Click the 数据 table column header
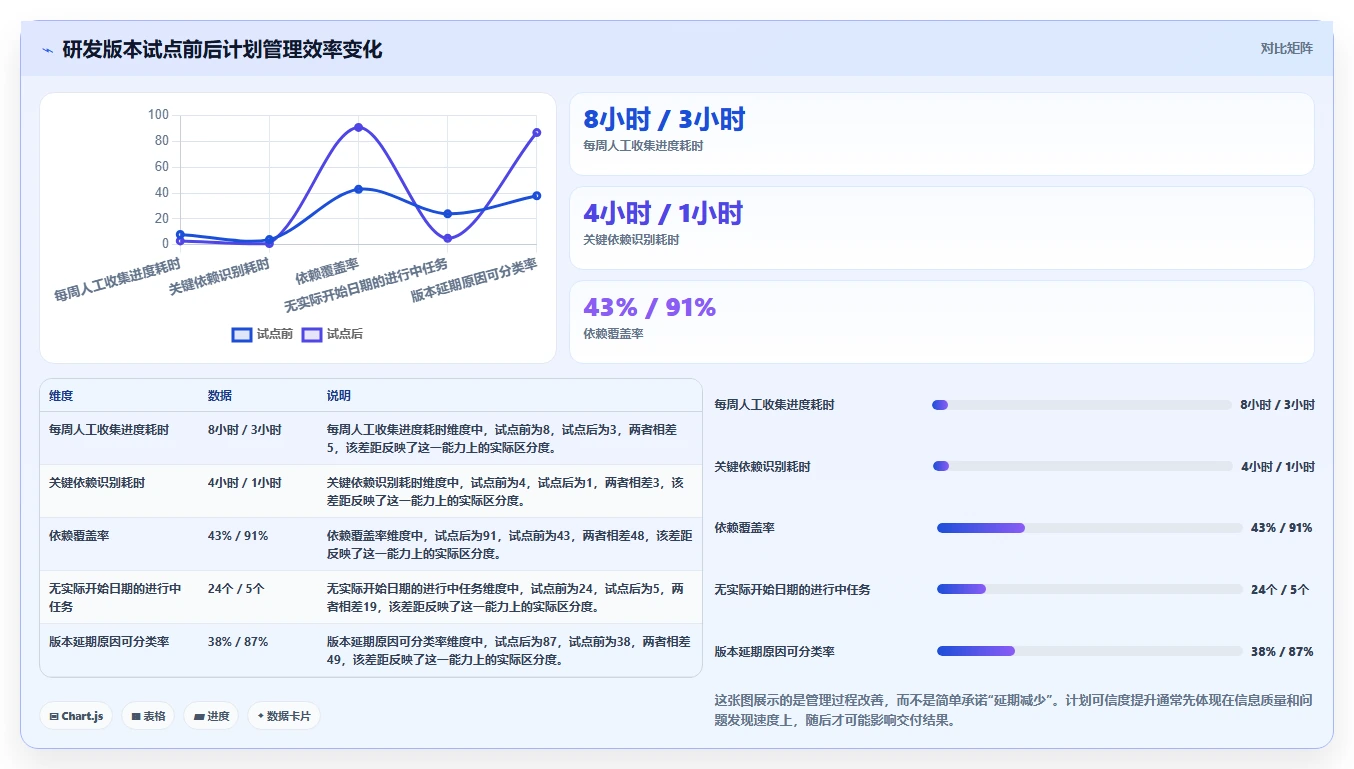 click(x=220, y=396)
